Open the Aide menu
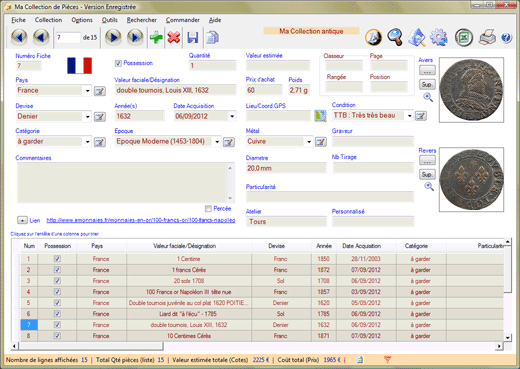Image resolution: width=520 pixels, height=369 pixels. click(x=215, y=20)
